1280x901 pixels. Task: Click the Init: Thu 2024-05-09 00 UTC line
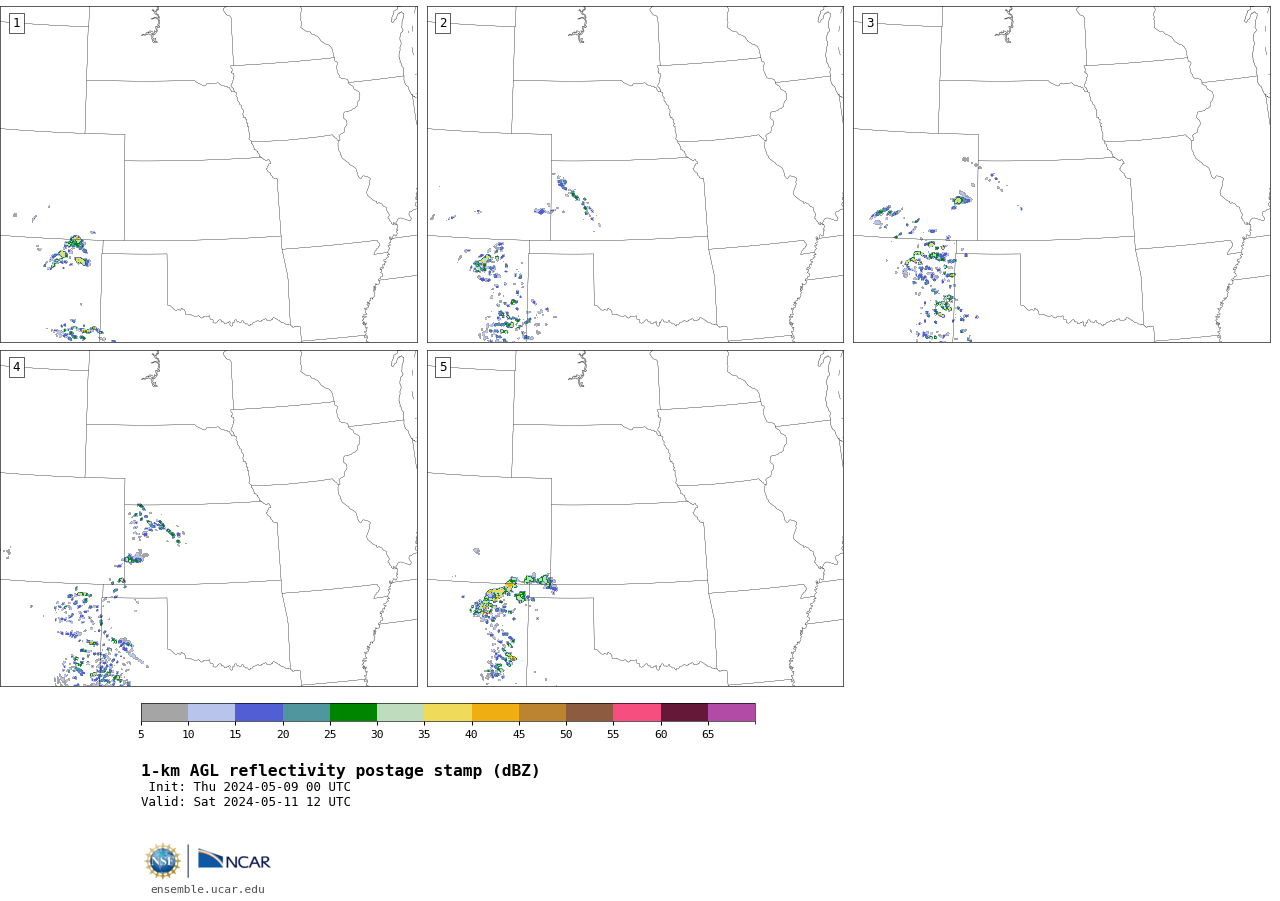click(250, 787)
